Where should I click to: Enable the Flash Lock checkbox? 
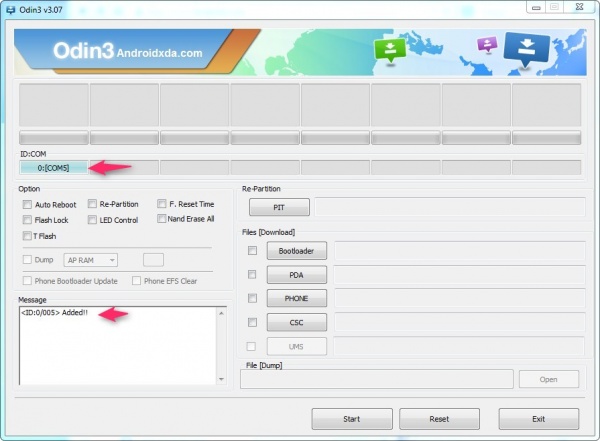click(27, 220)
